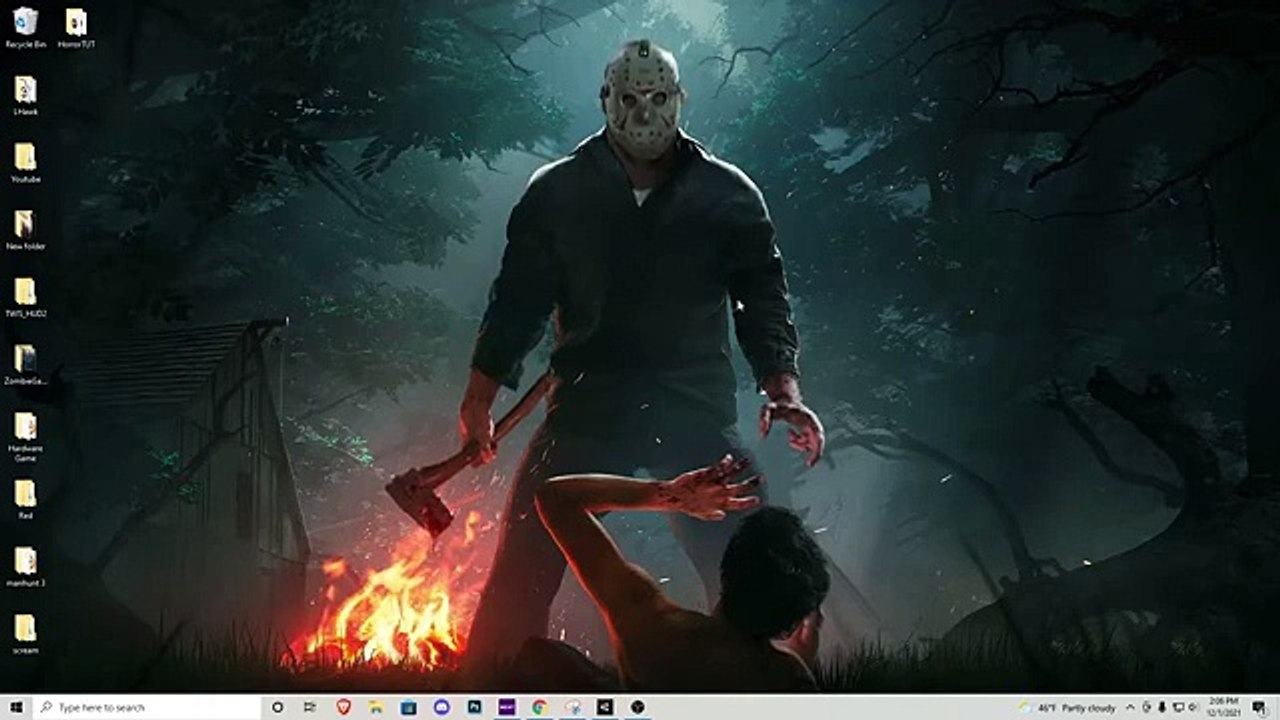
Task: Select the Red folder on the desktop
Action: 25,498
